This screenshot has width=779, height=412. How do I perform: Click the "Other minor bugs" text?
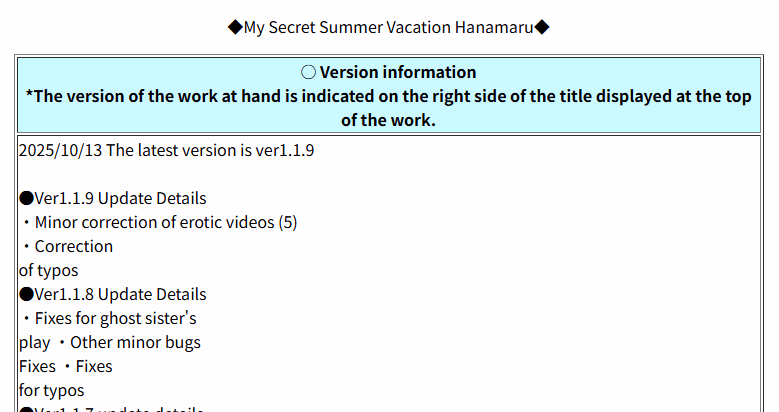point(135,342)
